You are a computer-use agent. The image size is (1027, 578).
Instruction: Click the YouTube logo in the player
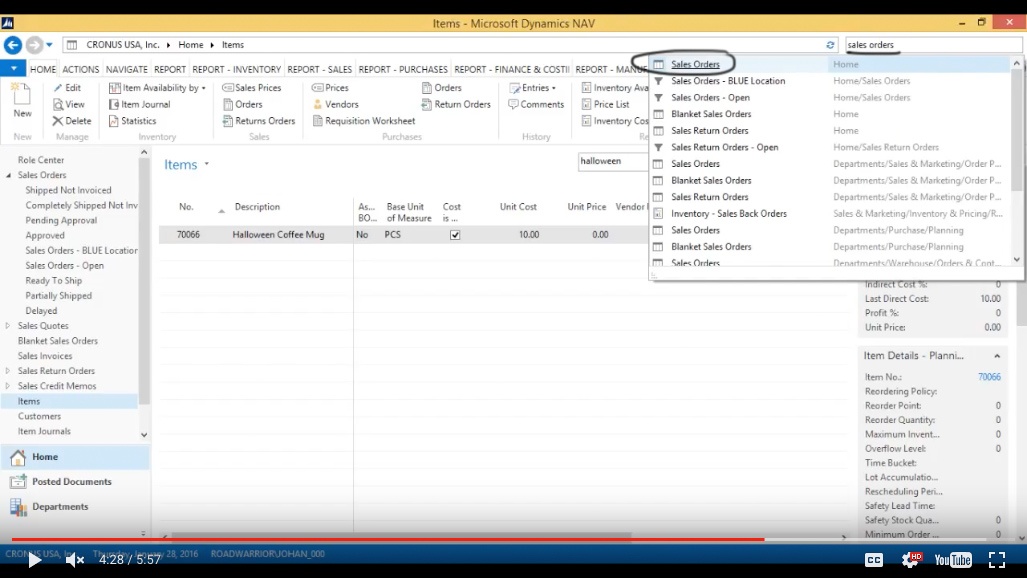pos(953,560)
